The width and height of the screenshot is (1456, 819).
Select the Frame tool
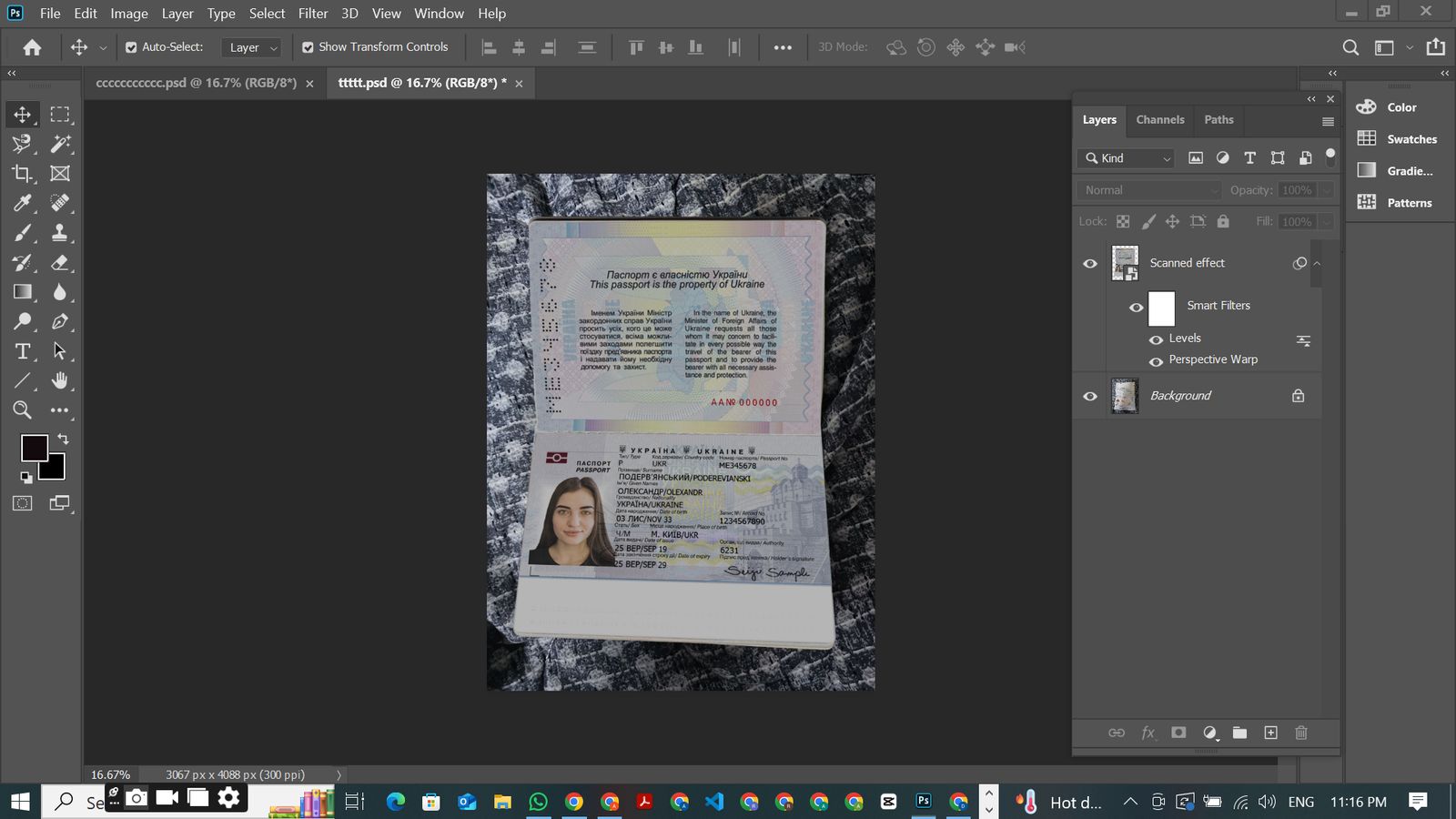click(x=60, y=174)
